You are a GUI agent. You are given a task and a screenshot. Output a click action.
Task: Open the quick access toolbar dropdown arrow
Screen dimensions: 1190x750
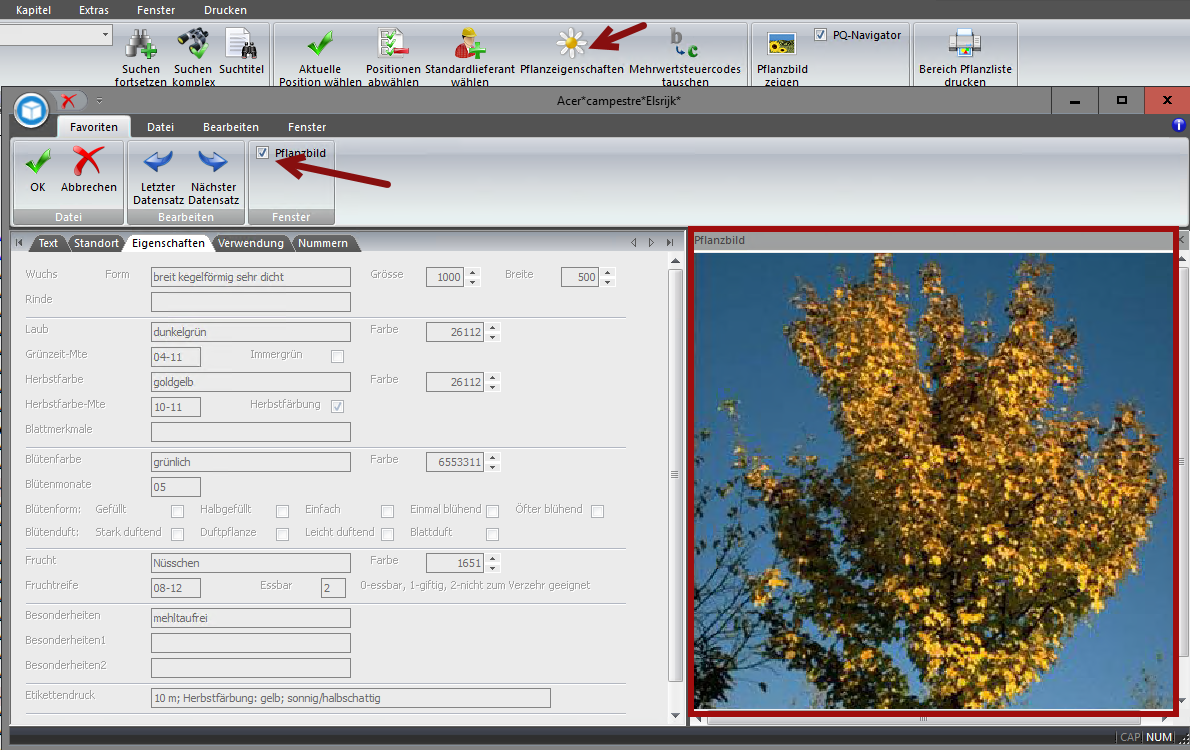[99, 101]
